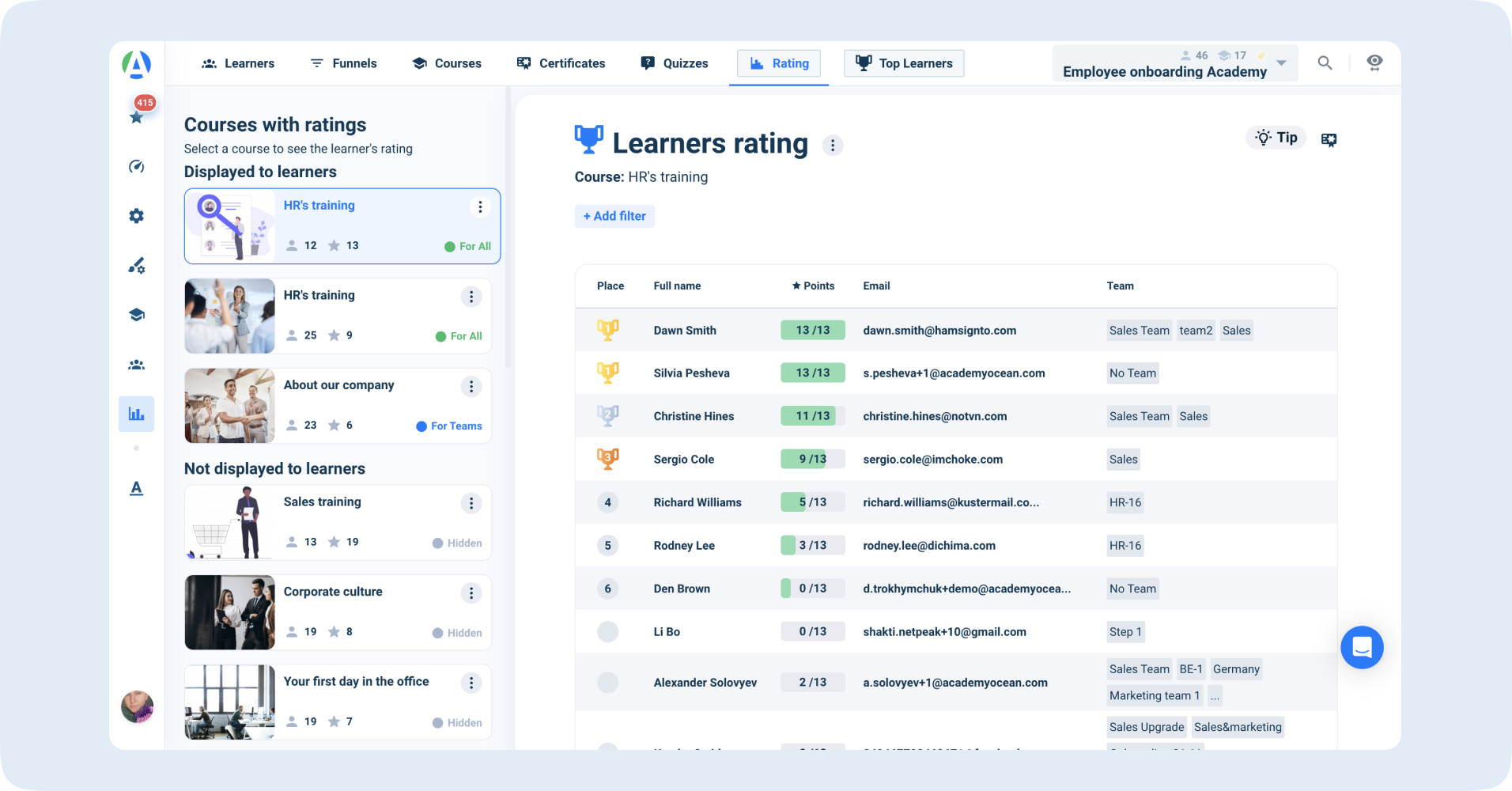Go to the Learners tab
Viewport: 1512px width, 791px height.
pyautogui.click(x=238, y=63)
